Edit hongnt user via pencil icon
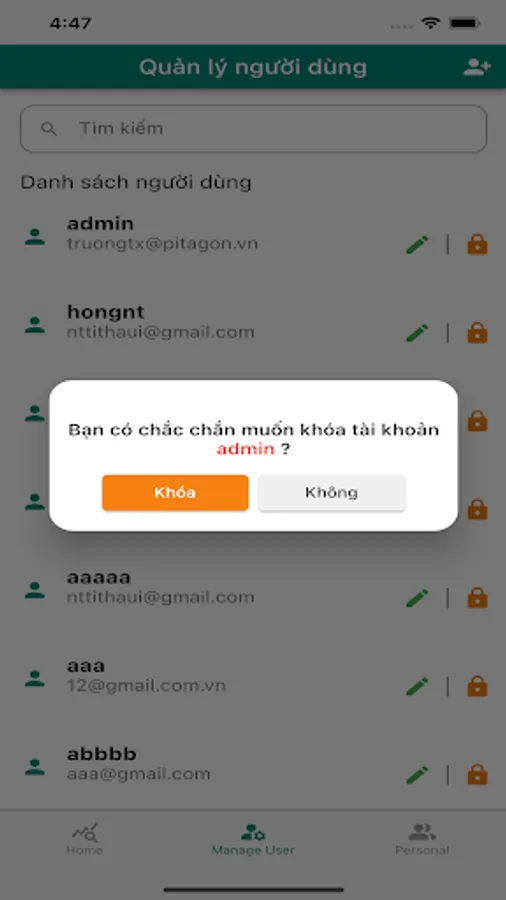This screenshot has width=506, height=900. click(417, 333)
